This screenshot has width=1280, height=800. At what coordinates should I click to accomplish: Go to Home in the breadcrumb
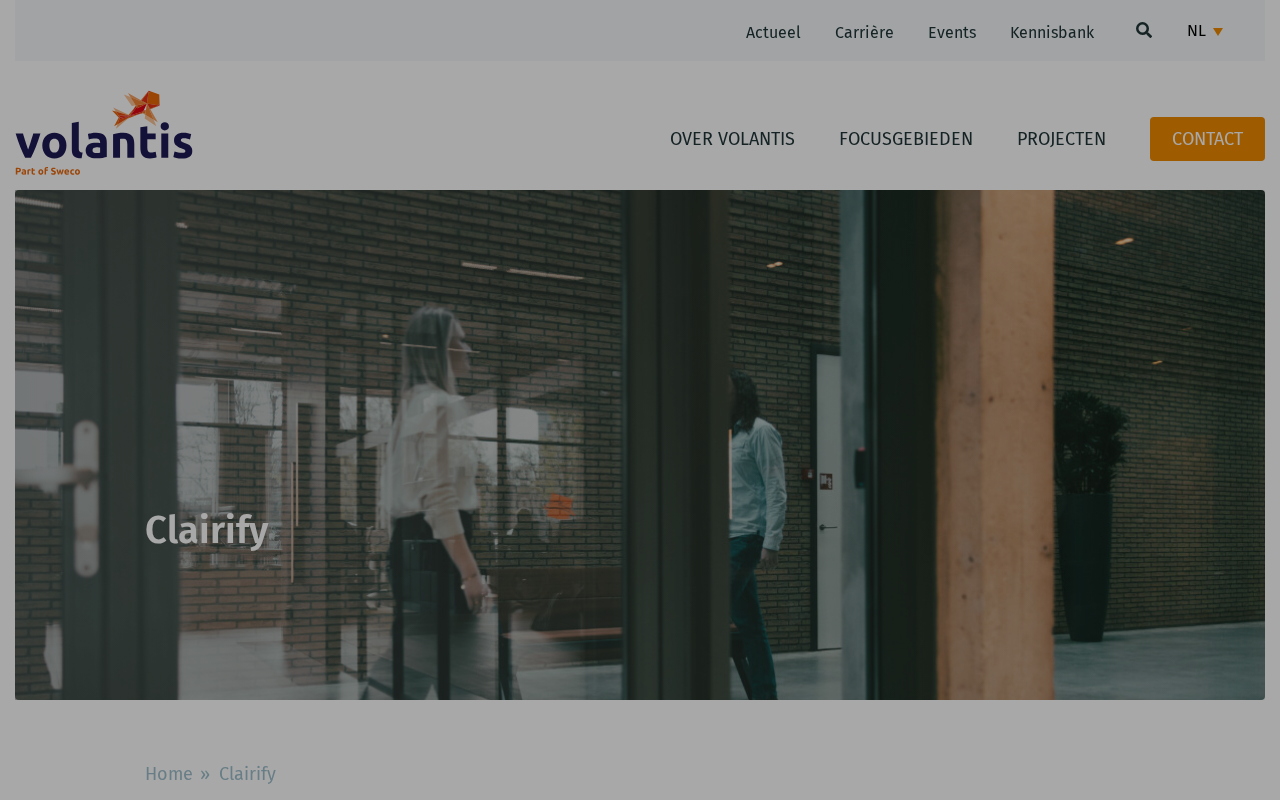coord(169,774)
